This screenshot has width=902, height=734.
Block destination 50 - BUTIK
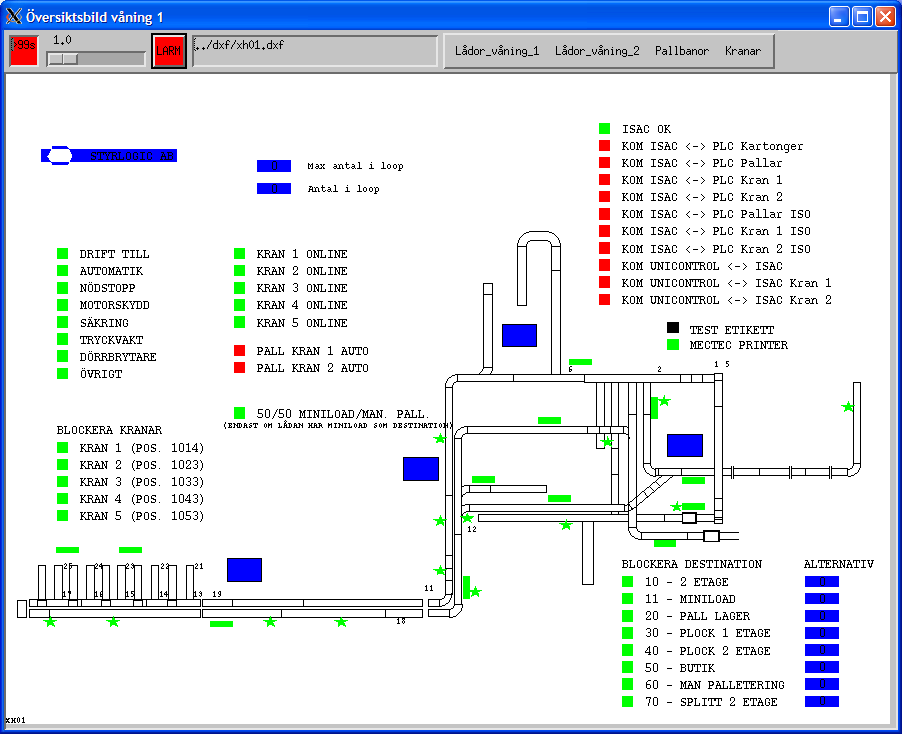[628, 667]
